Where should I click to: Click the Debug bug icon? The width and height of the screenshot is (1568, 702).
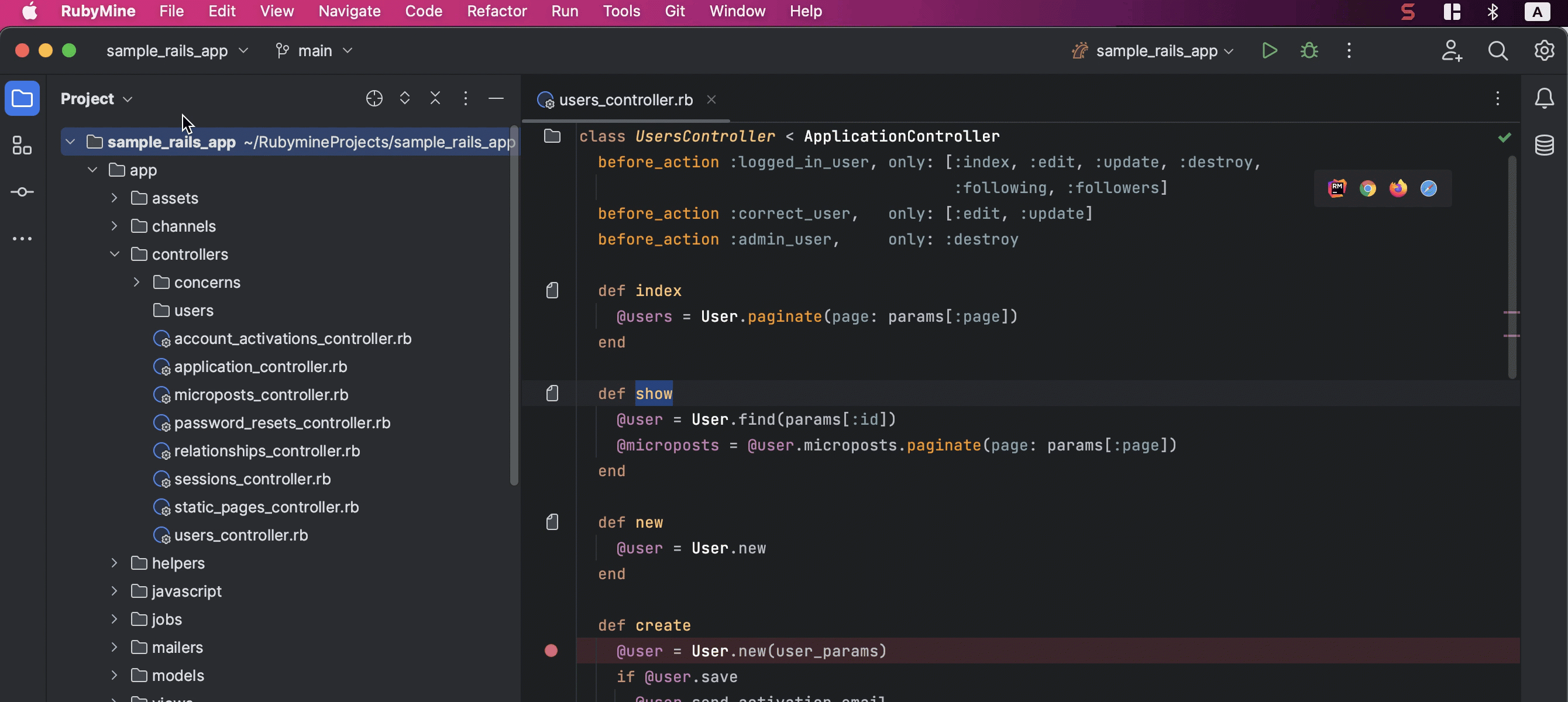[1309, 50]
